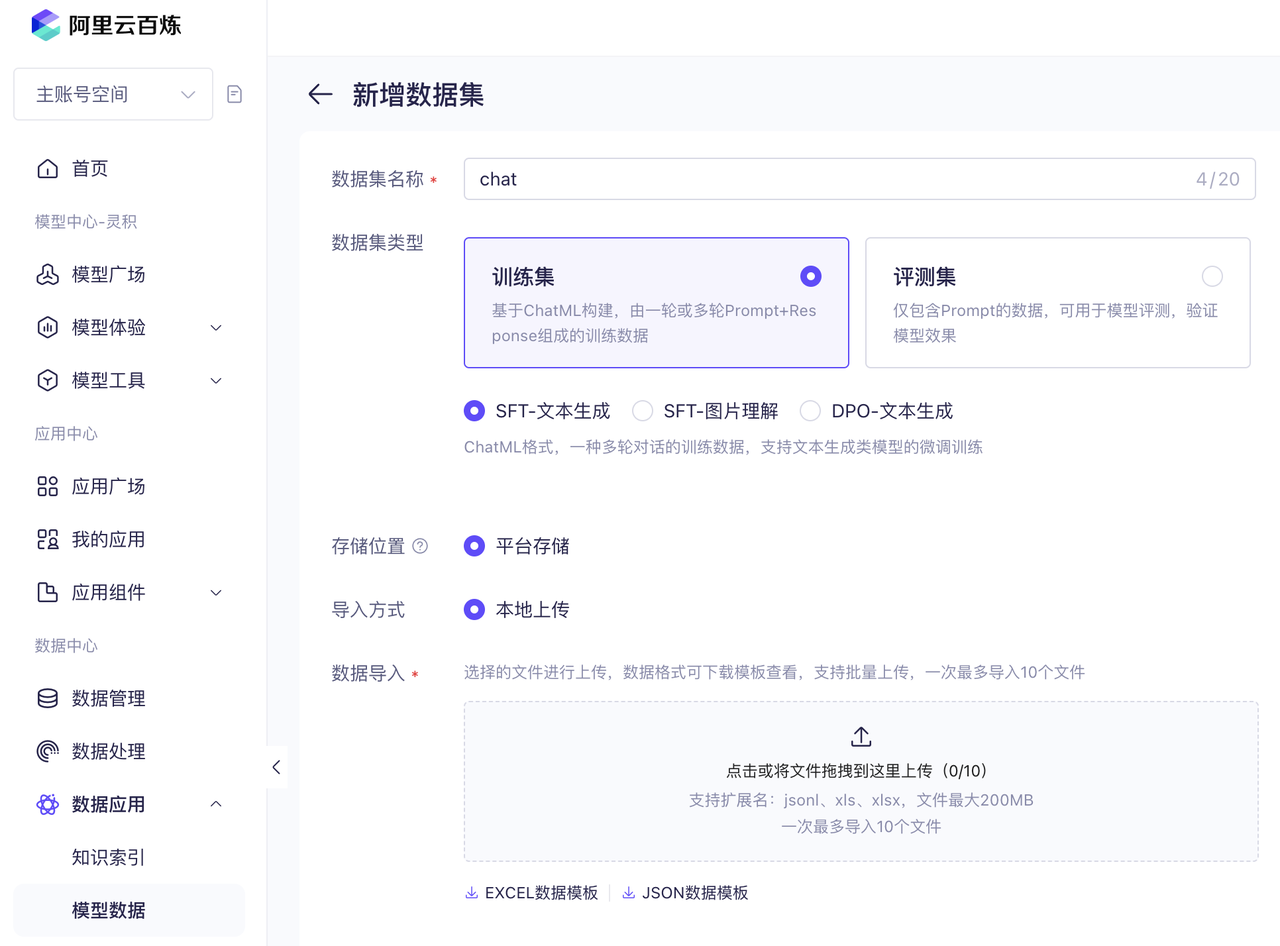Click the help icon next to 存储位置
Image resolution: width=1280 pixels, height=946 pixels.
pos(420,546)
